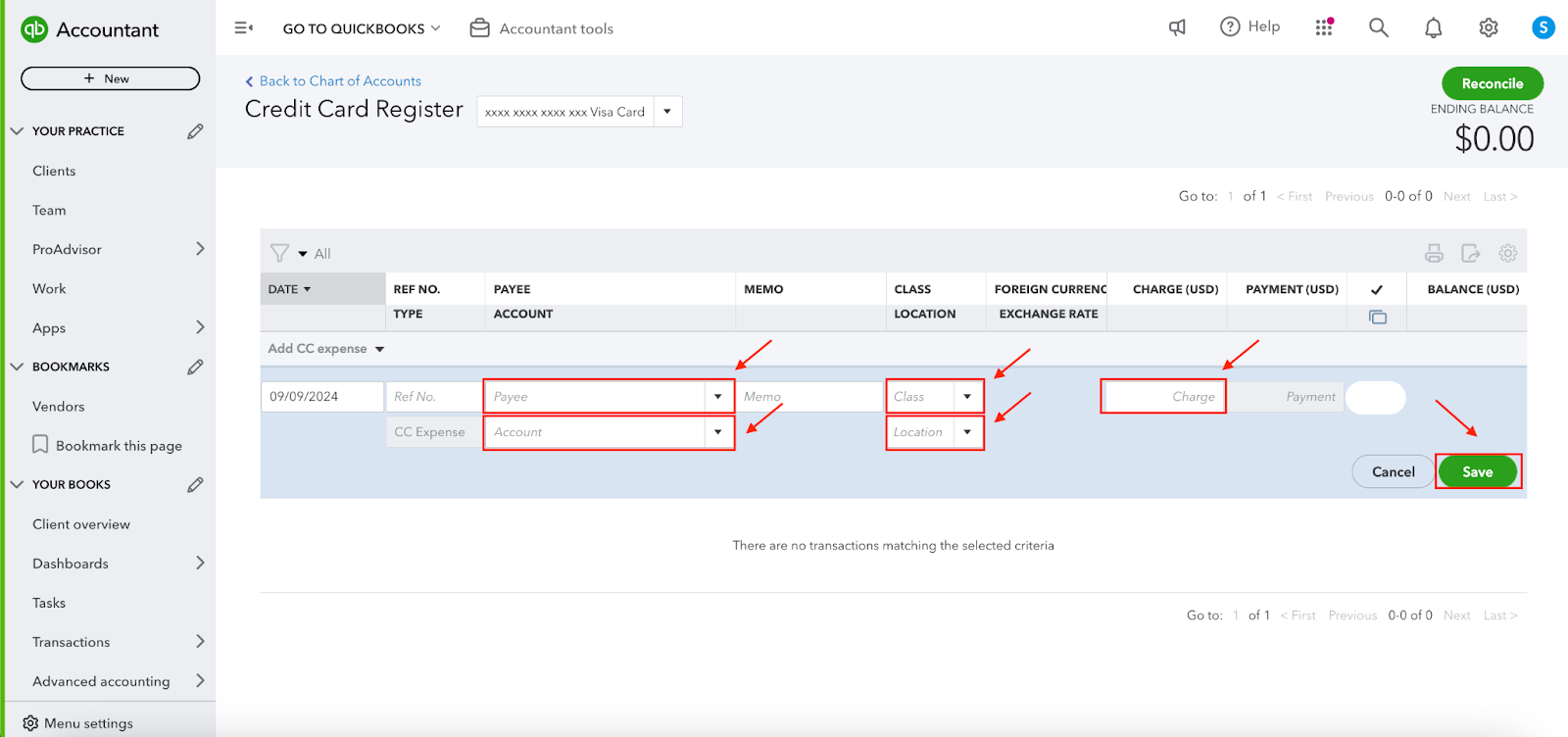The height and width of the screenshot is (737, 1568).
Task: Edit Your Practice section pencil icon
Action: pyautogui.click(x=195, y=131)
